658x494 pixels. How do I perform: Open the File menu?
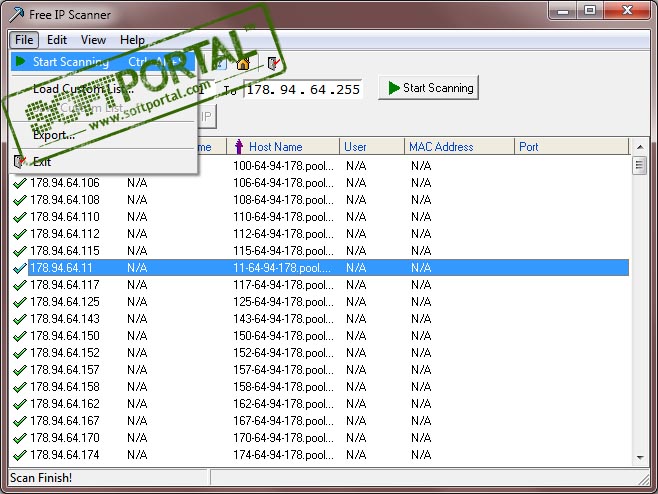[24, 40]
